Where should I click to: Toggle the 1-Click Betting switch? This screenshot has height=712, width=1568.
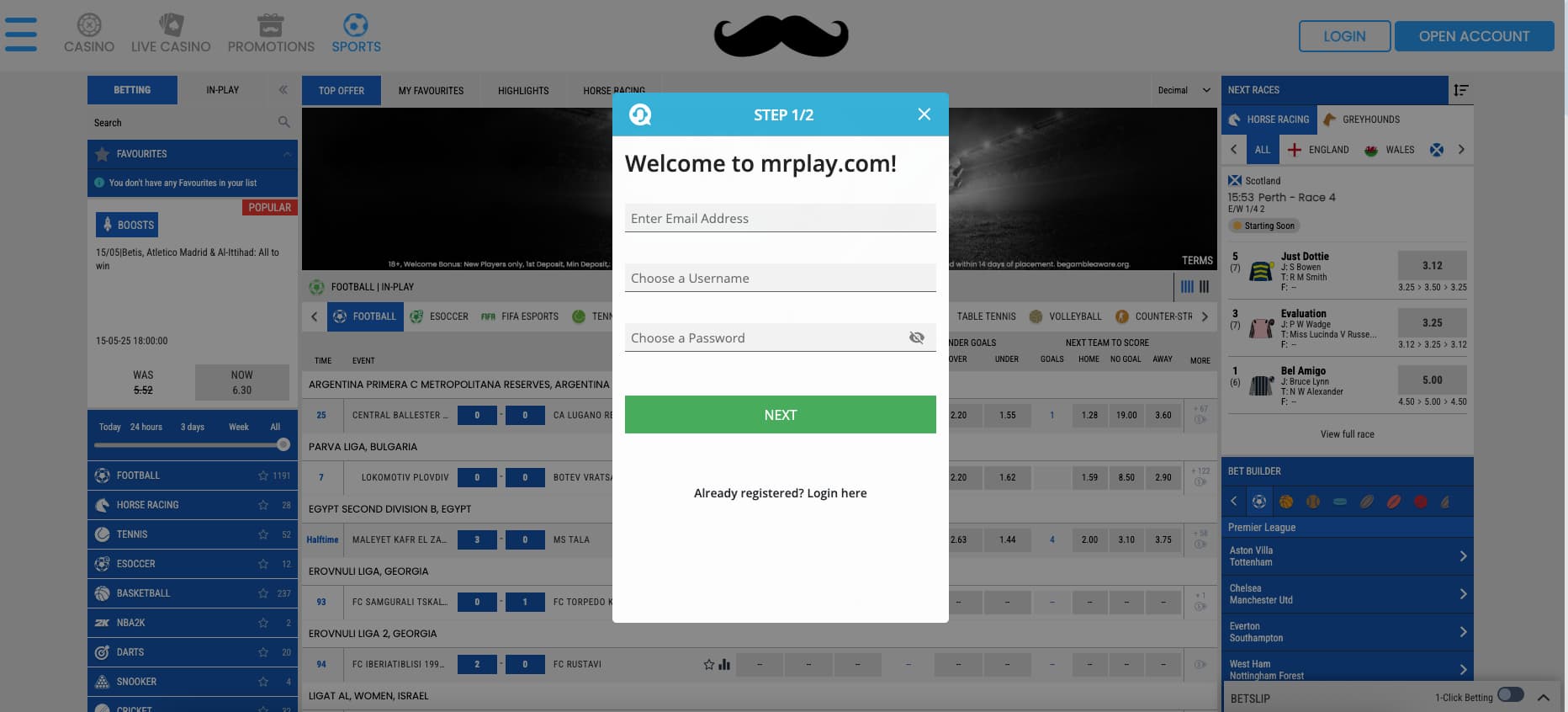[x=1511, y=695]
